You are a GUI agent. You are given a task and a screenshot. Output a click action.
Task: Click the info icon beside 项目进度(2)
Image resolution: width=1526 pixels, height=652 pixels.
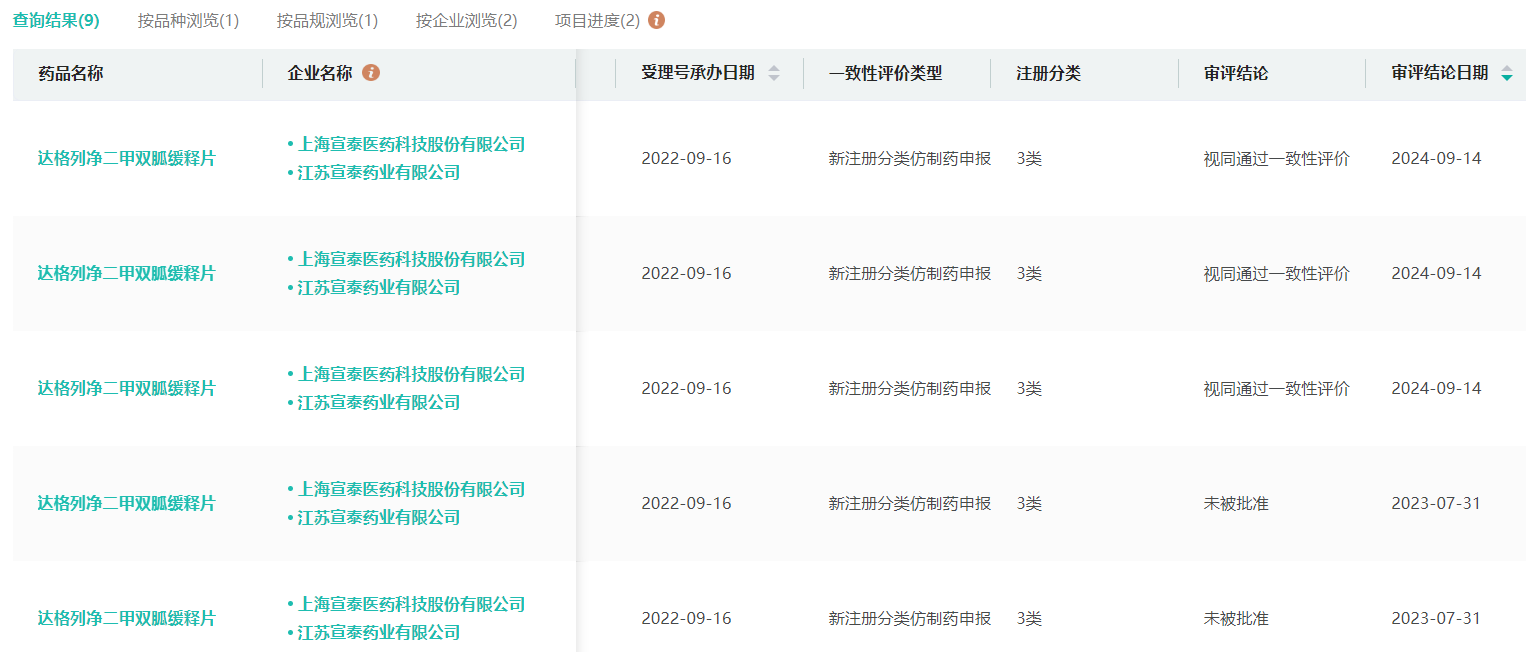tap(656, 20)
